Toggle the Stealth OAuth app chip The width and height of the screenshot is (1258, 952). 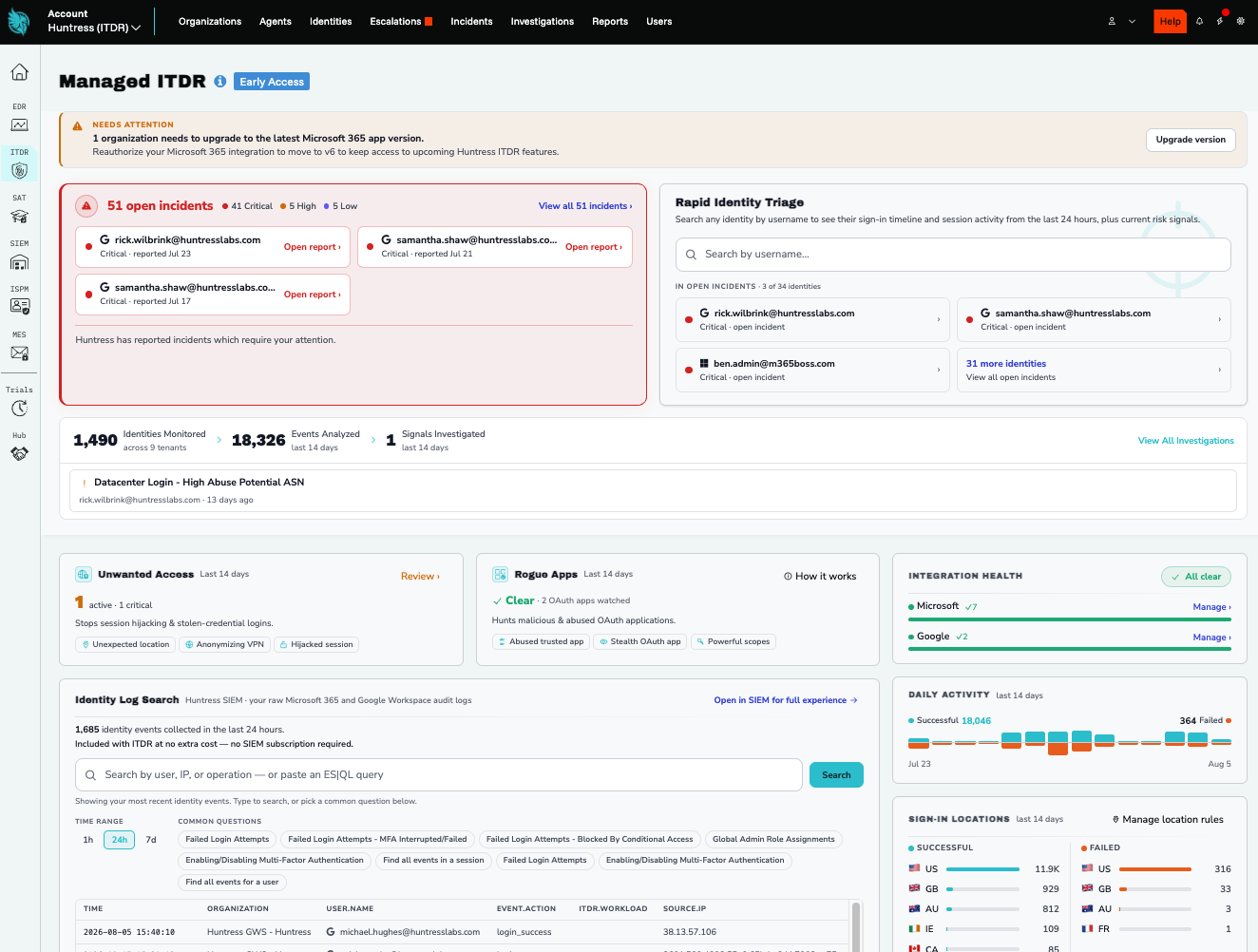pos(640,641)
